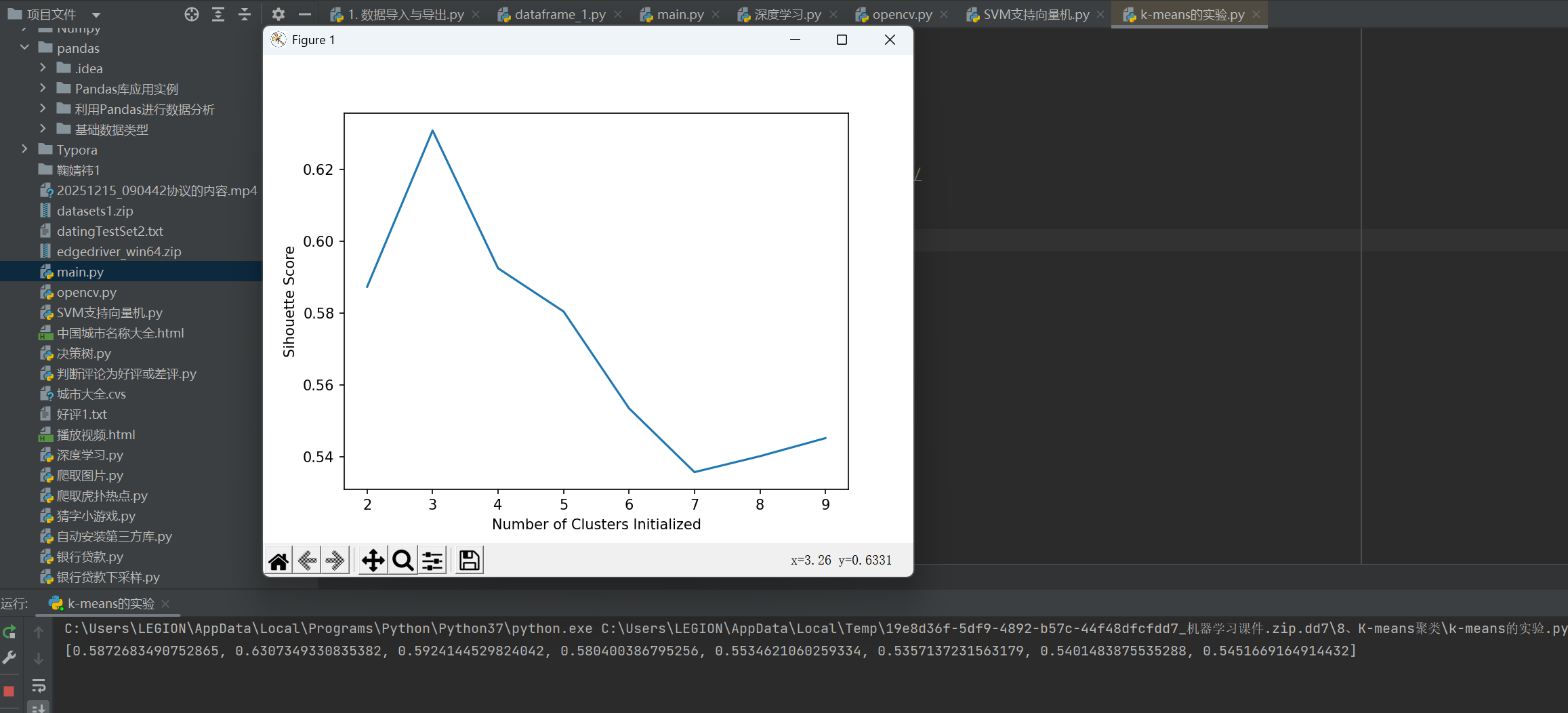Maximize the Figure 1 window
The height and width of the screenshot is (713, 1568).
point(842,40)
